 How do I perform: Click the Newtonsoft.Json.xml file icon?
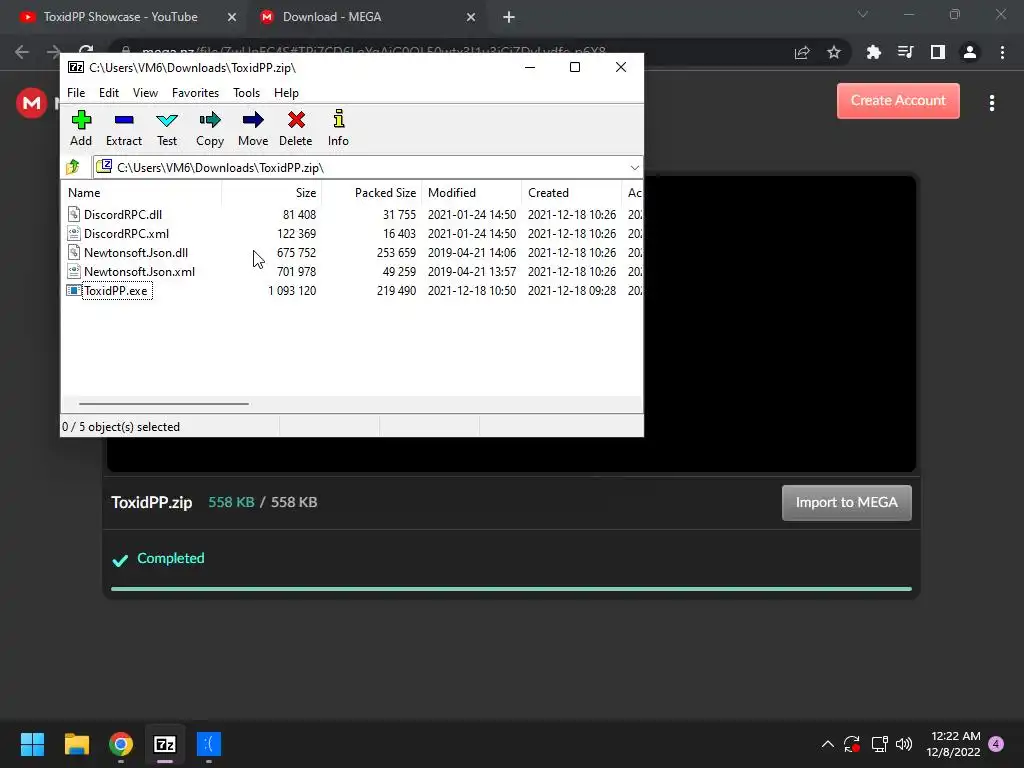coord(74,271)
